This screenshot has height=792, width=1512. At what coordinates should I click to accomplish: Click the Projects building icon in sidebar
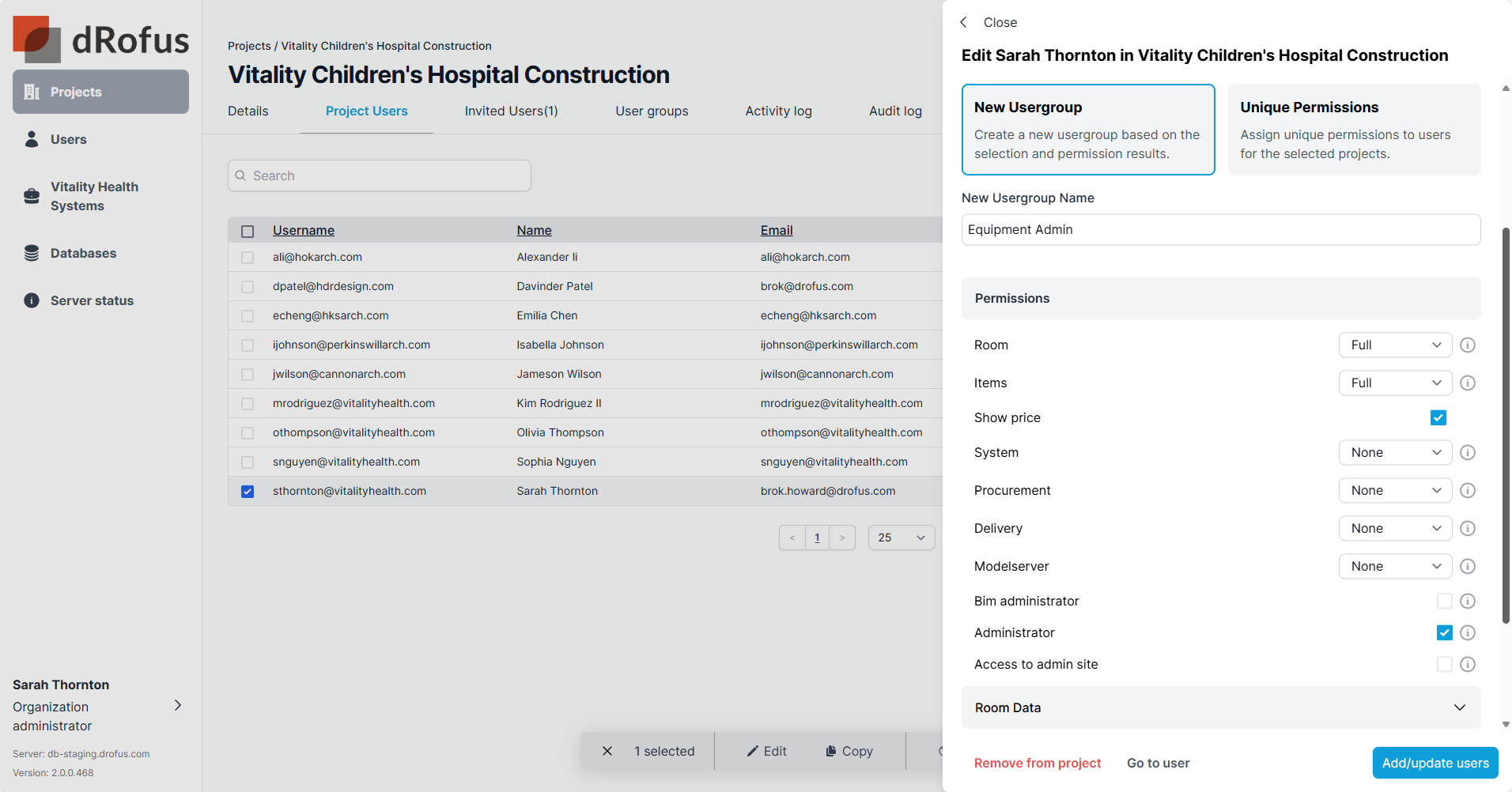point(32,92)
